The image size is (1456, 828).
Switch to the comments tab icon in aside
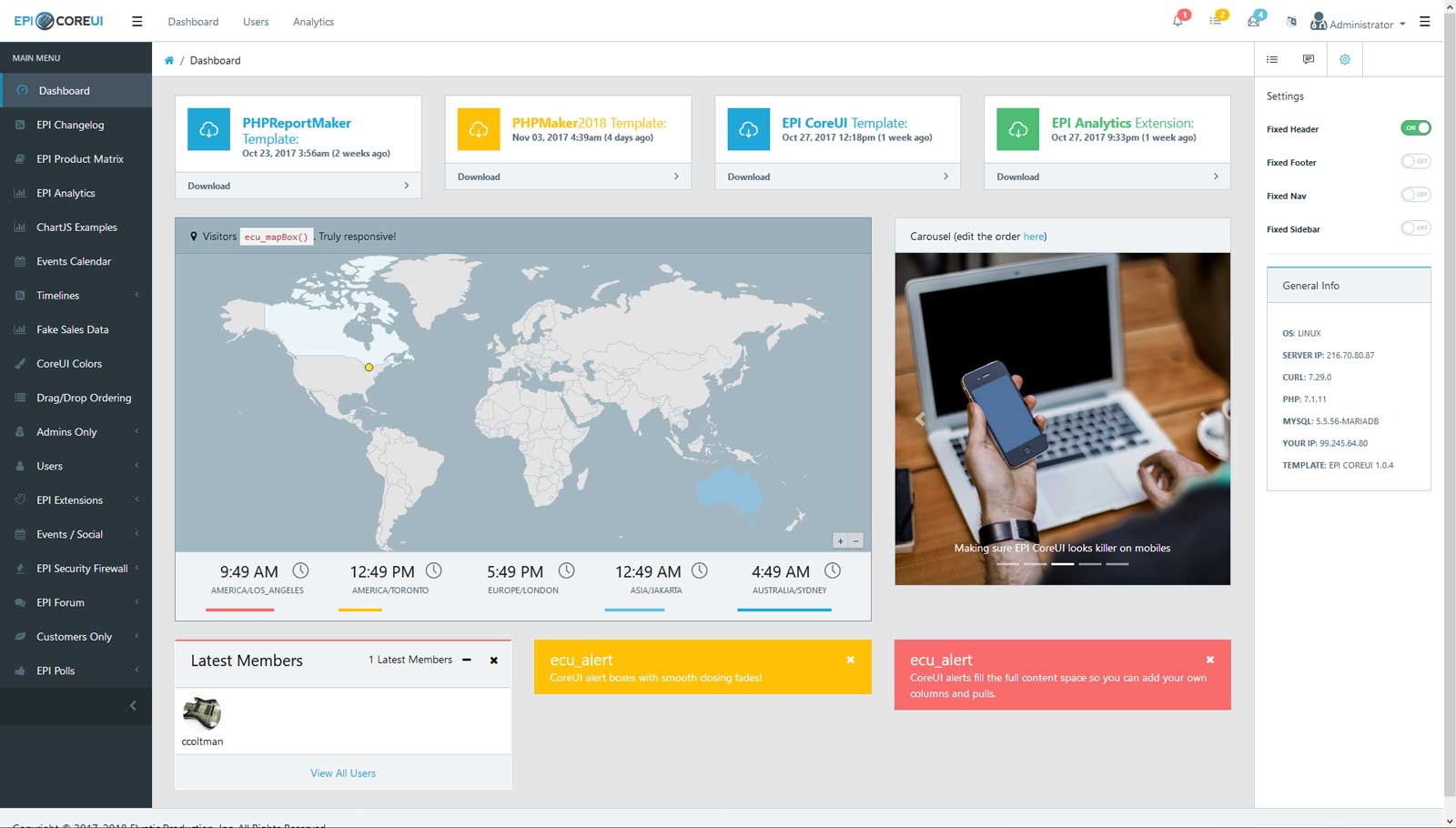coord(1309,59)
